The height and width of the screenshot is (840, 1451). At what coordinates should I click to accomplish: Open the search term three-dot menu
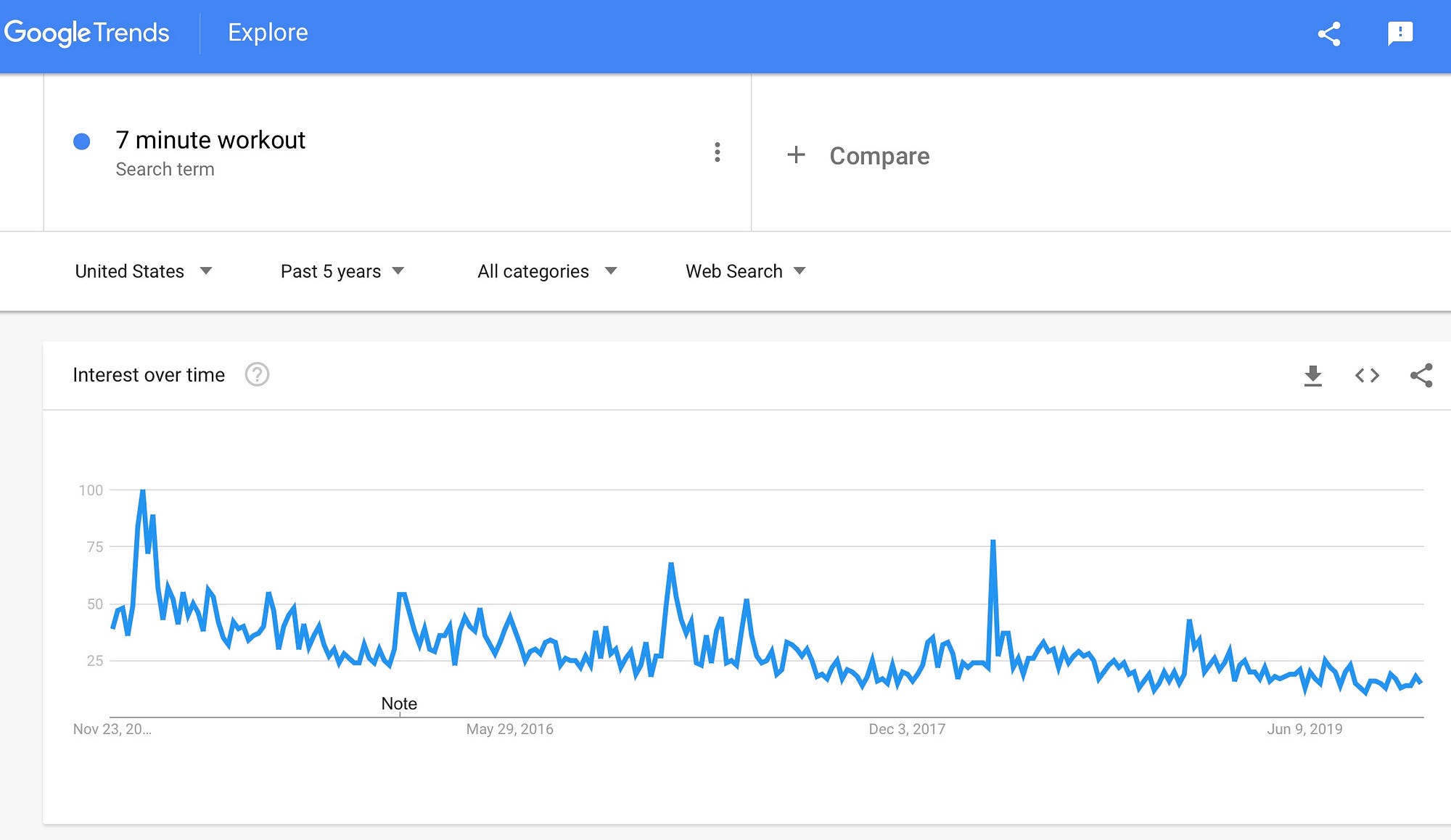coord(717,152)
